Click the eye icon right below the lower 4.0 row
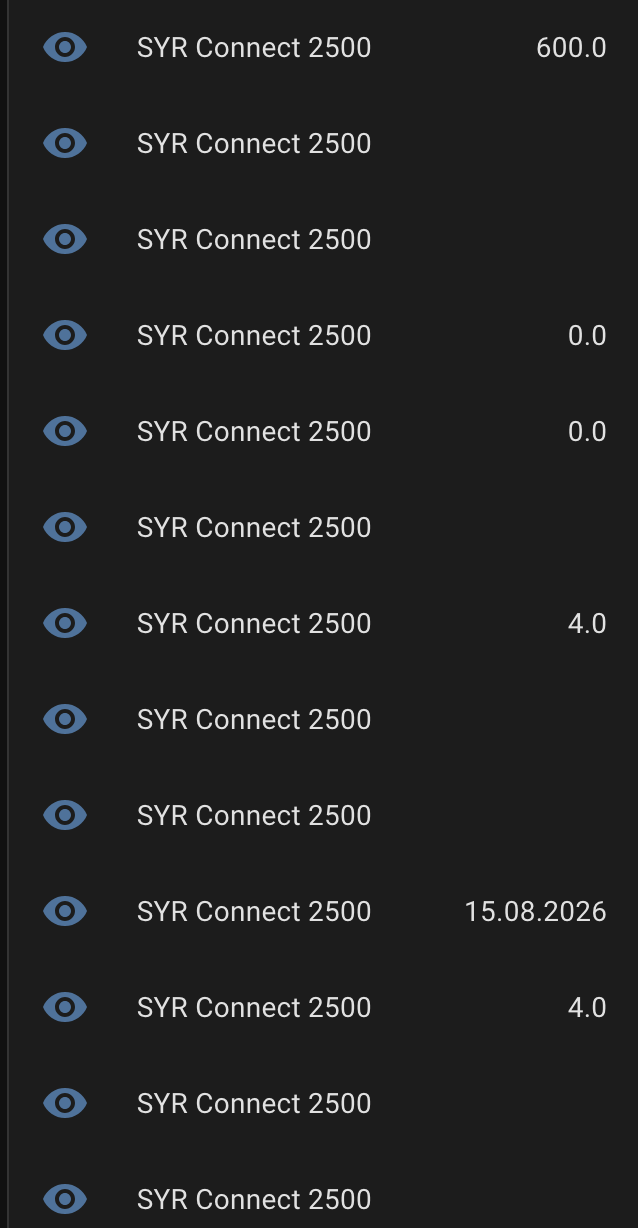 pos(65,1103)
